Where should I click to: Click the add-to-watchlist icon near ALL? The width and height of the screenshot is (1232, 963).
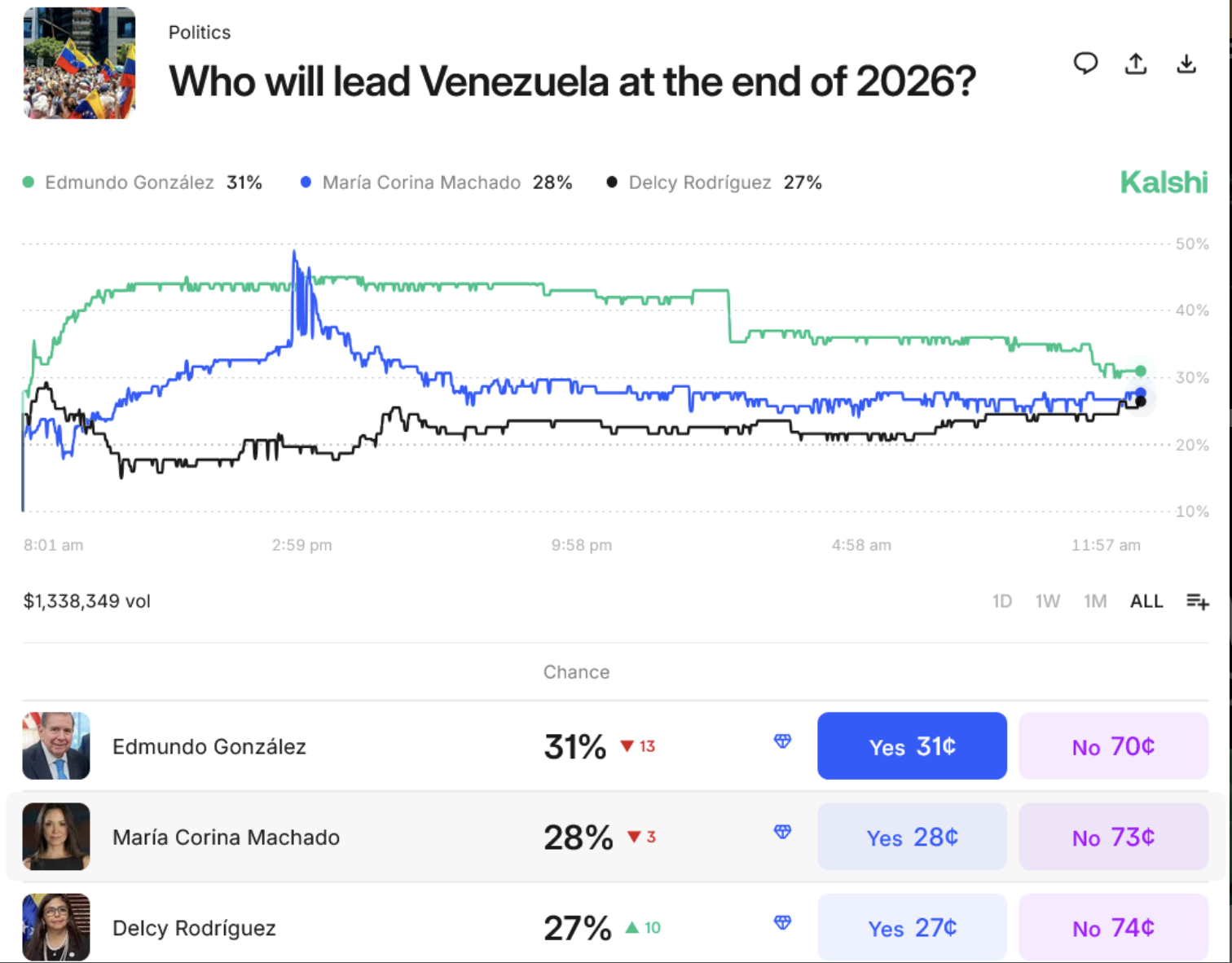(1197, 601)
